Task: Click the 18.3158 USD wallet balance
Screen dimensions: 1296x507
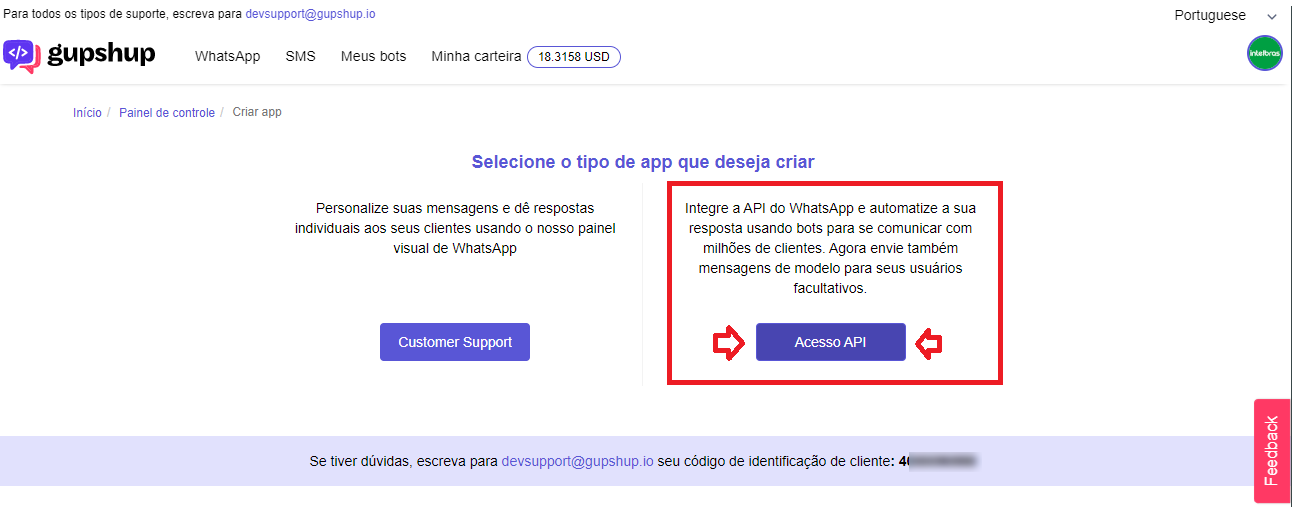Action: pos(574,57)
